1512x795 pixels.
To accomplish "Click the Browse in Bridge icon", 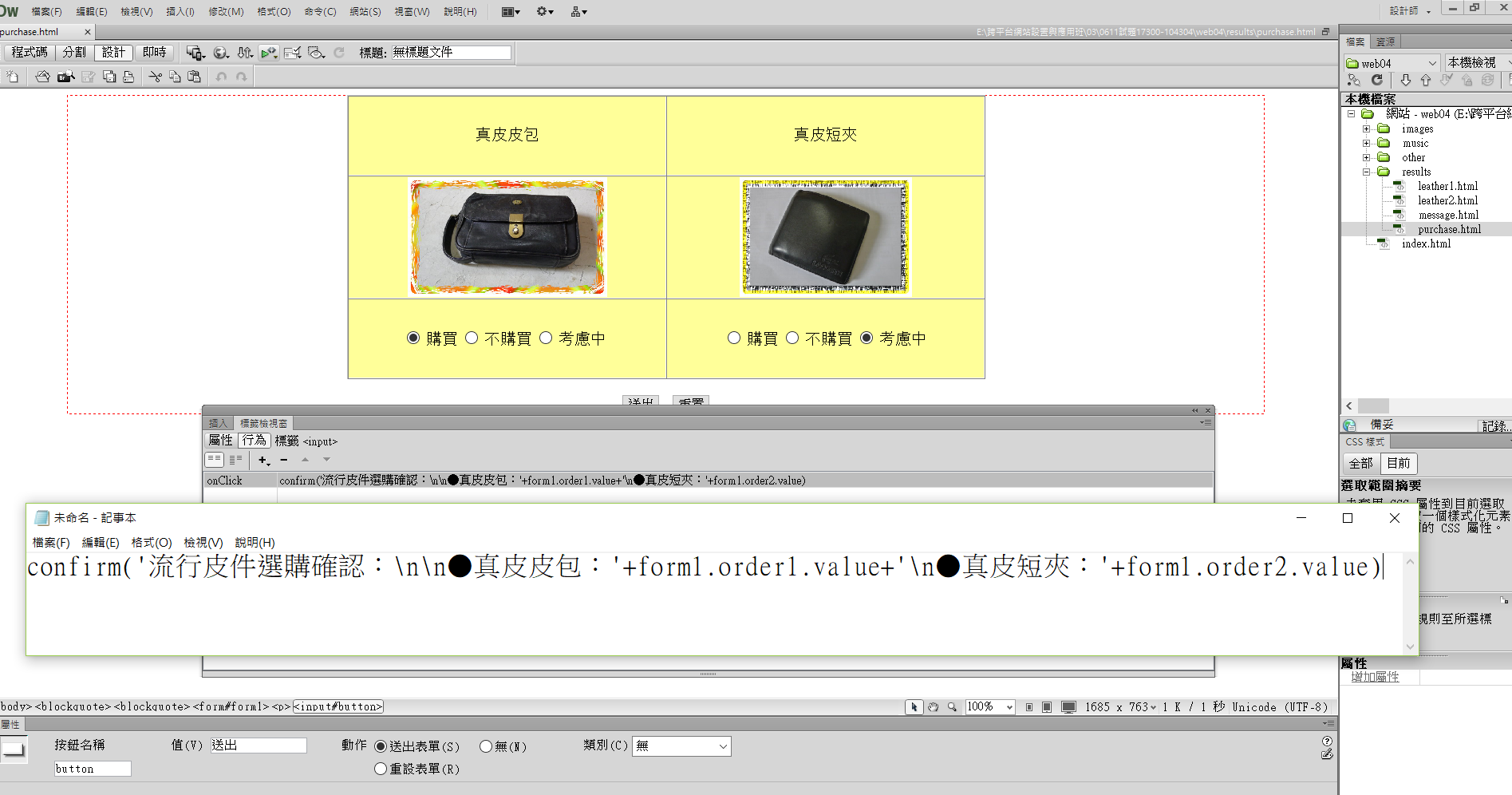I will (65, 77).
